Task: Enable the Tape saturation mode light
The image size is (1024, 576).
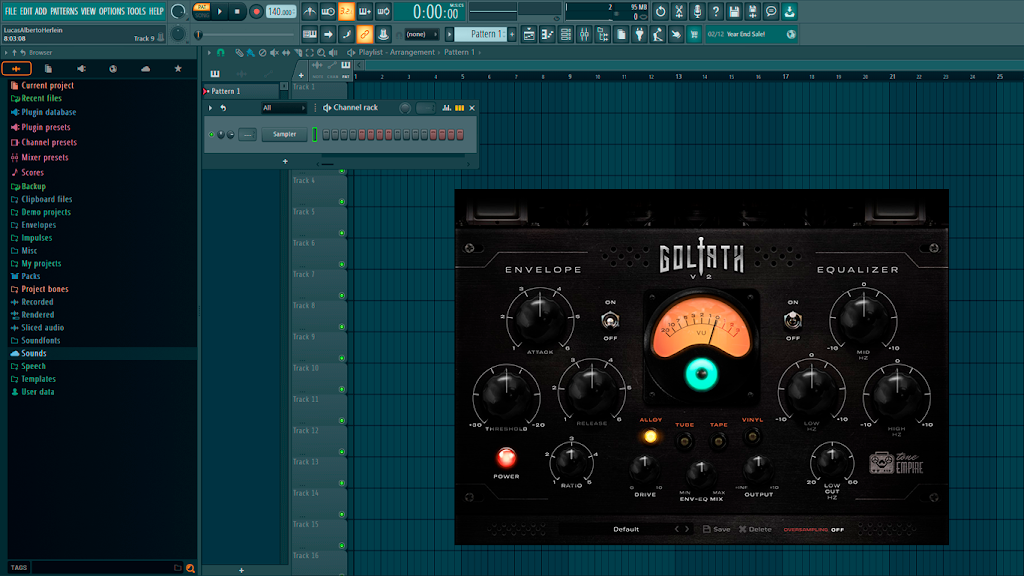Action: [x=718, y=441]
